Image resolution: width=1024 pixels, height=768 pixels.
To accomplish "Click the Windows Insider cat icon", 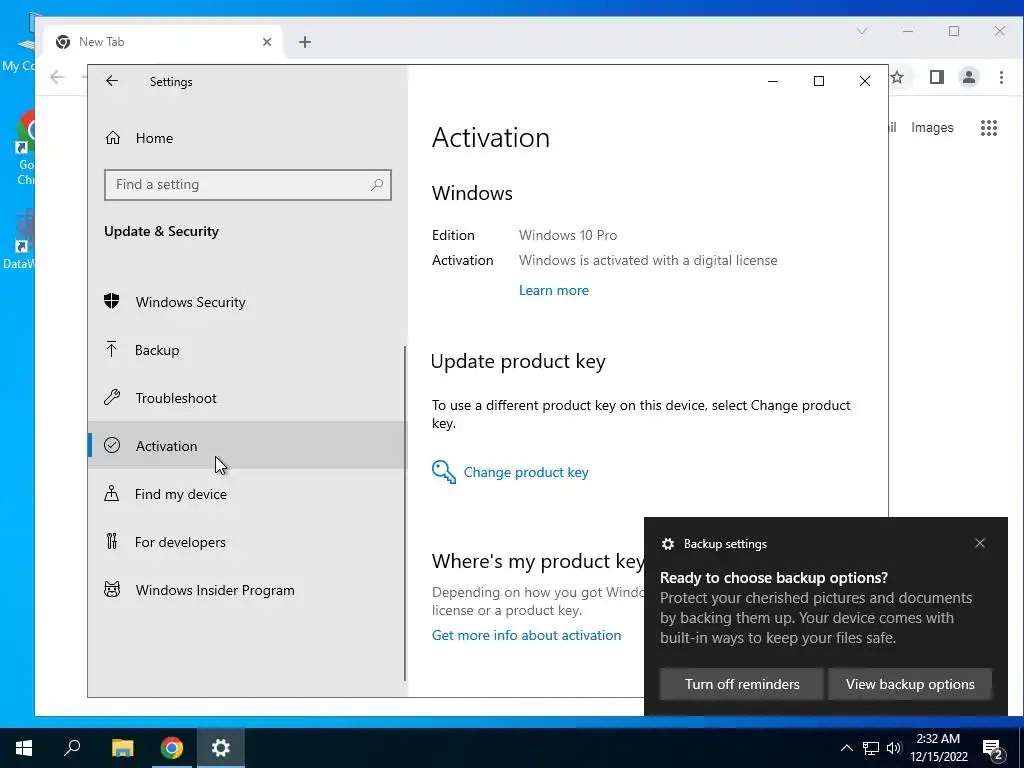I will tap(112, 590).
